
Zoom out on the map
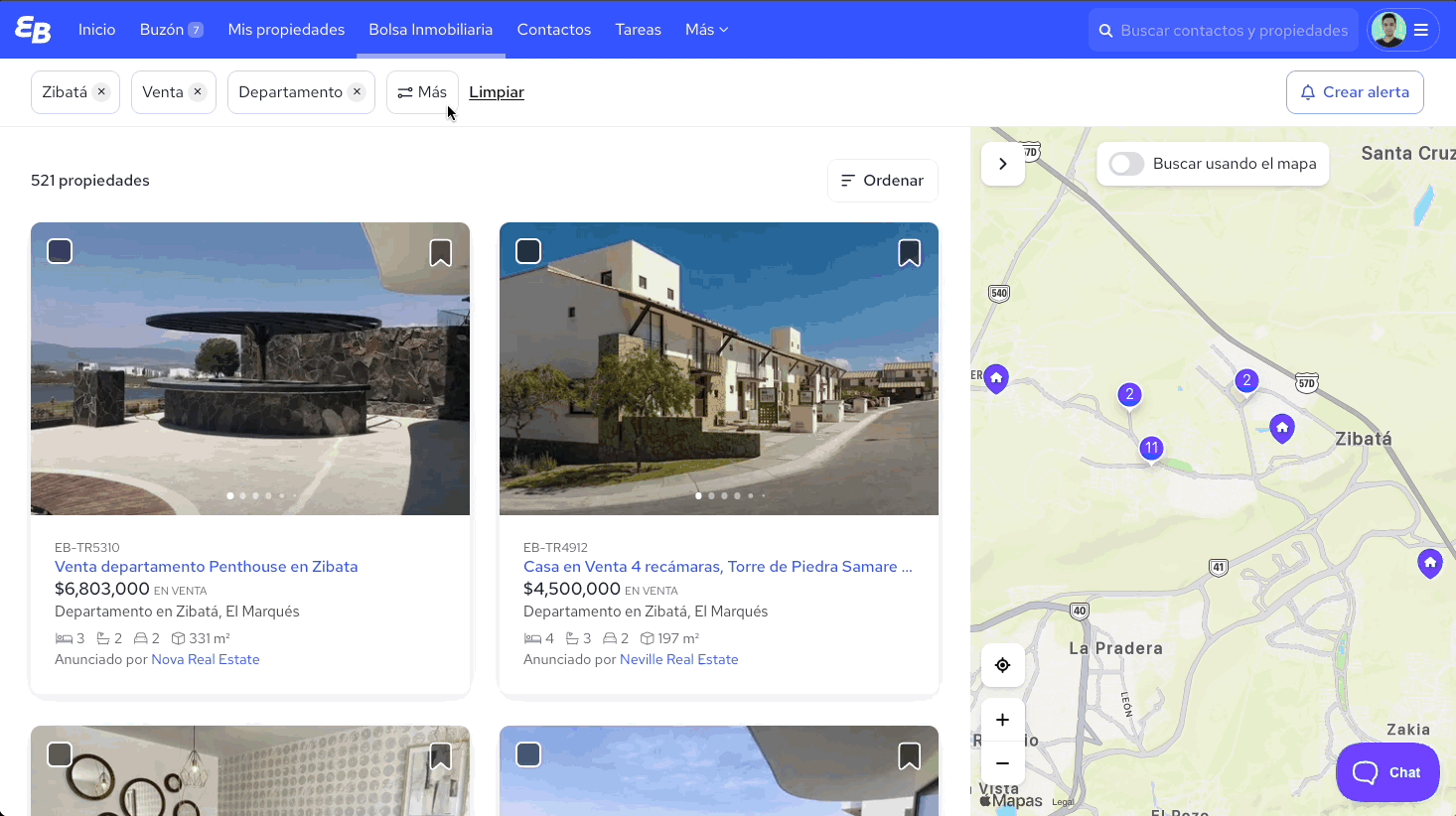point(1003,763)
